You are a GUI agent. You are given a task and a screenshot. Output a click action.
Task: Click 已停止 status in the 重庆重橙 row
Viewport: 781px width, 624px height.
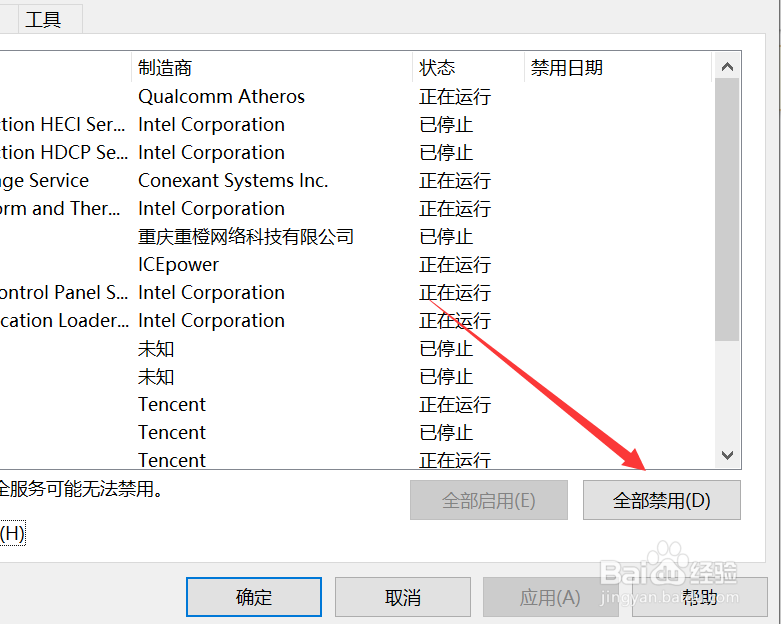[x=446, y=237]
